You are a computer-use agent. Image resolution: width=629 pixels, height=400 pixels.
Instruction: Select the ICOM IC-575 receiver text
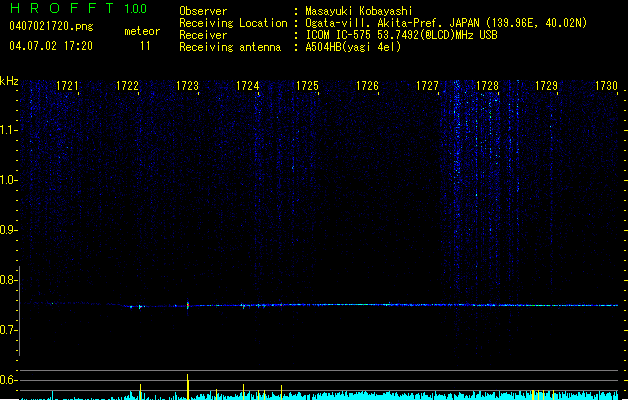pos(401,35)
